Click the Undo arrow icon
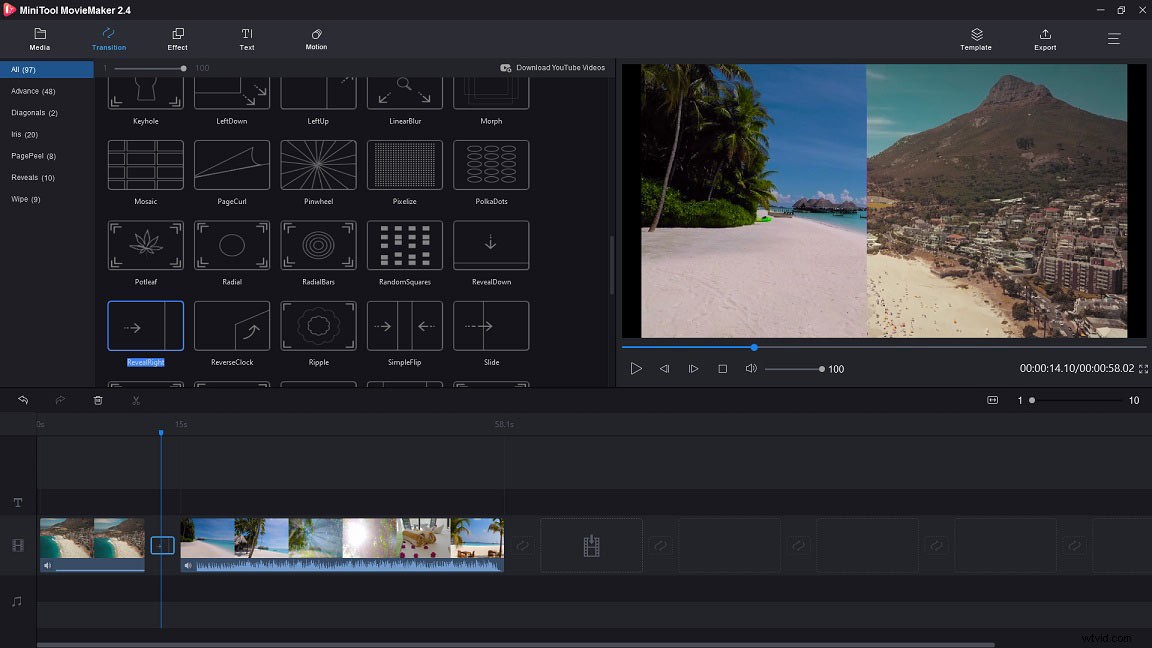This screenshot has height=648, width=1152. pyautogui.click(x=22, y=400)
